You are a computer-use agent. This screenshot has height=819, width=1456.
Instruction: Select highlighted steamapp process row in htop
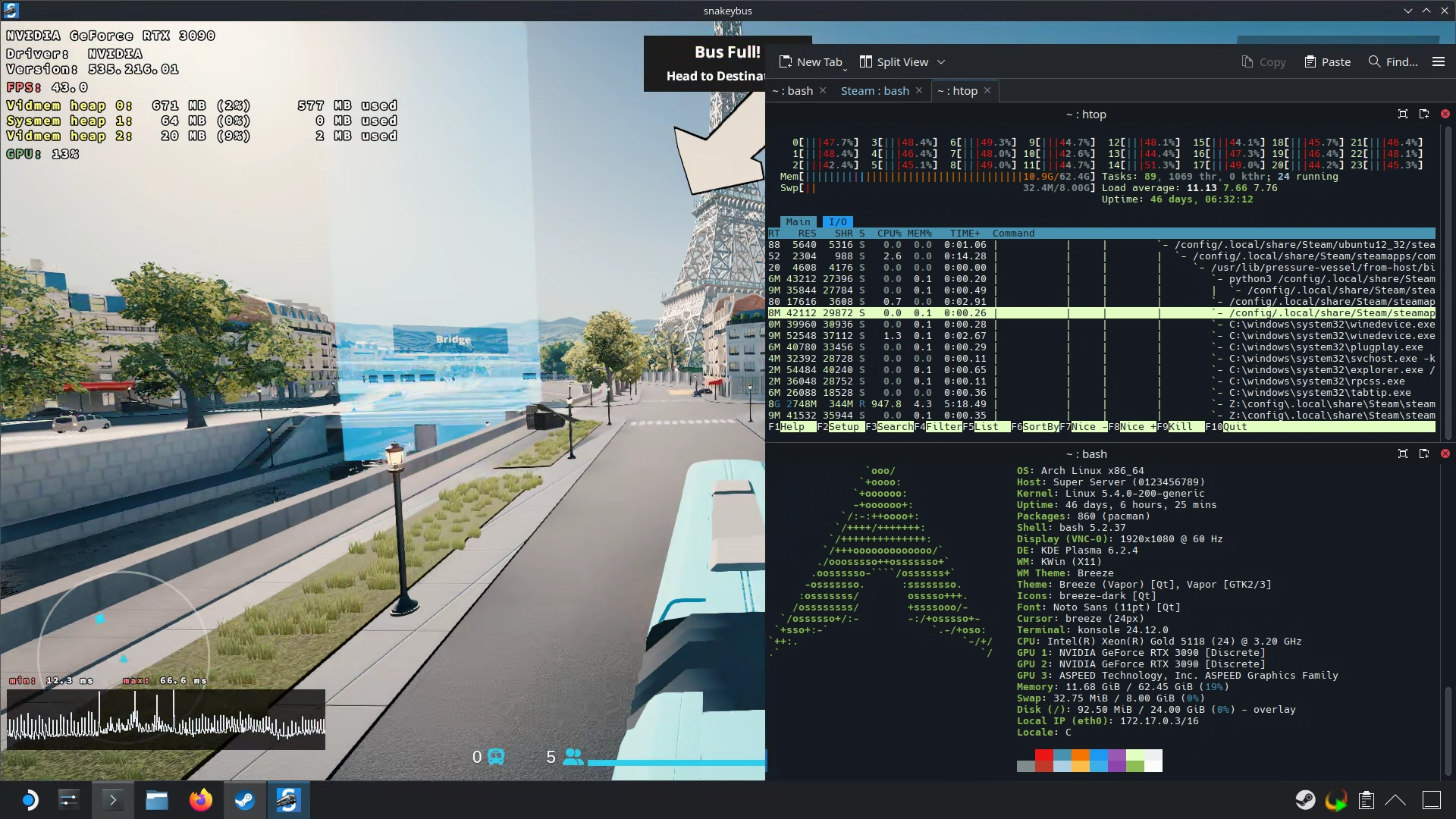pos(1100,313)
